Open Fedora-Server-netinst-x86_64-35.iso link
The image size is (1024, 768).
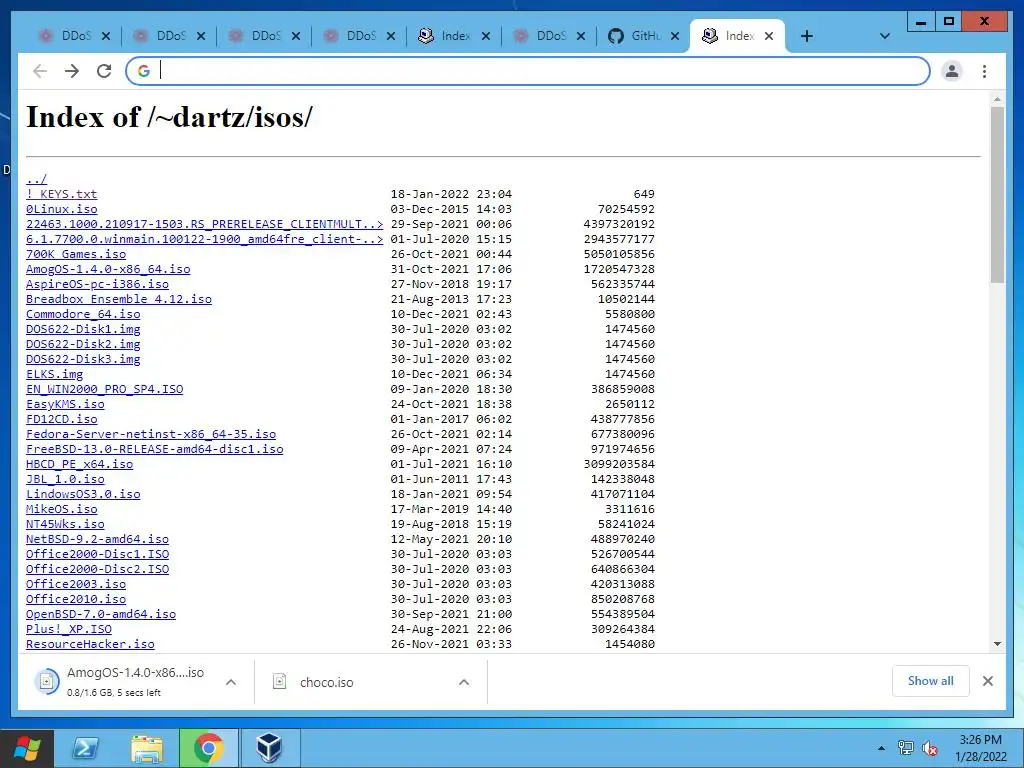[151, 434]
